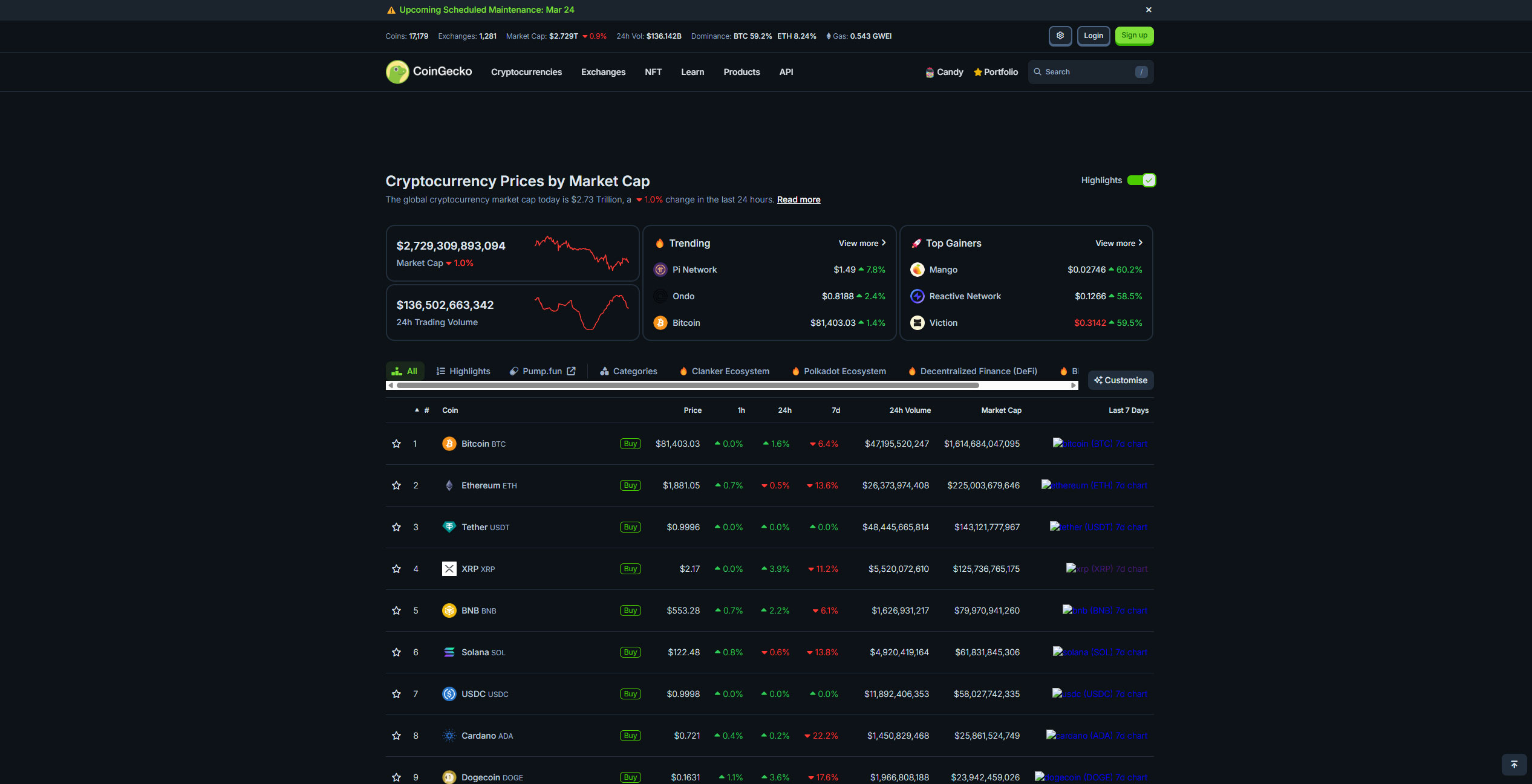The image size is (1532, 784).
Task: Select the All tab
Action: pyautogui.click(x=405, y=371)
